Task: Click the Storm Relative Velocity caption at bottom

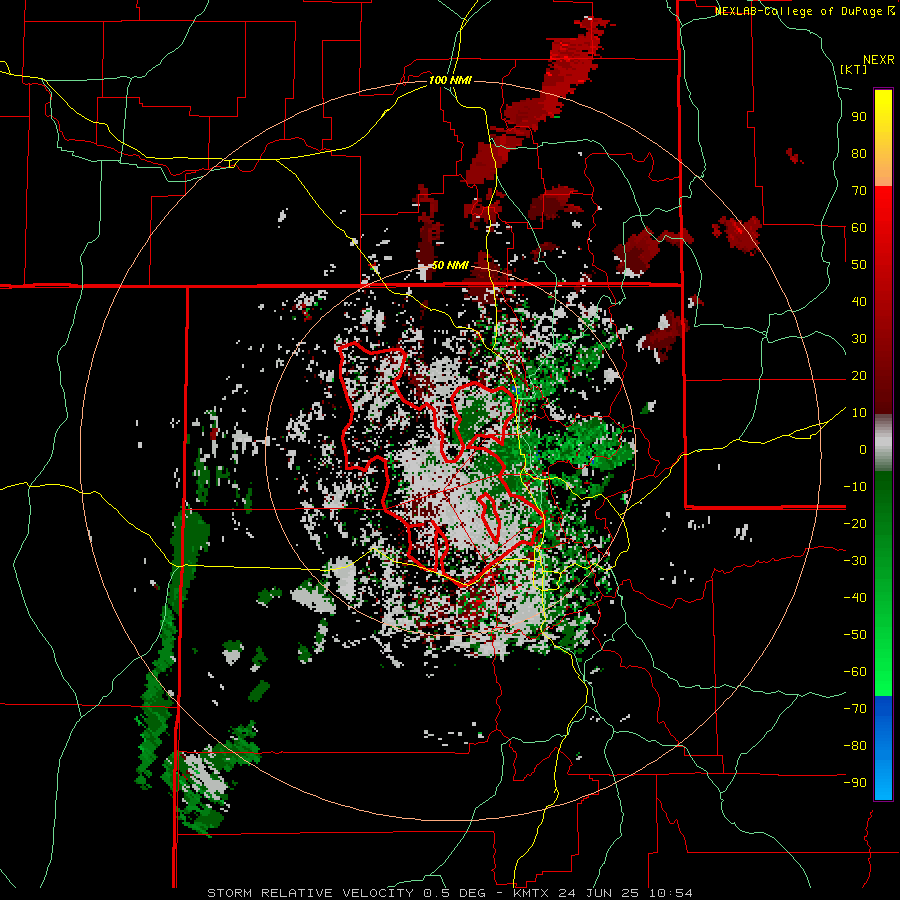Action: pyautogui.click(x=449, y=893)
